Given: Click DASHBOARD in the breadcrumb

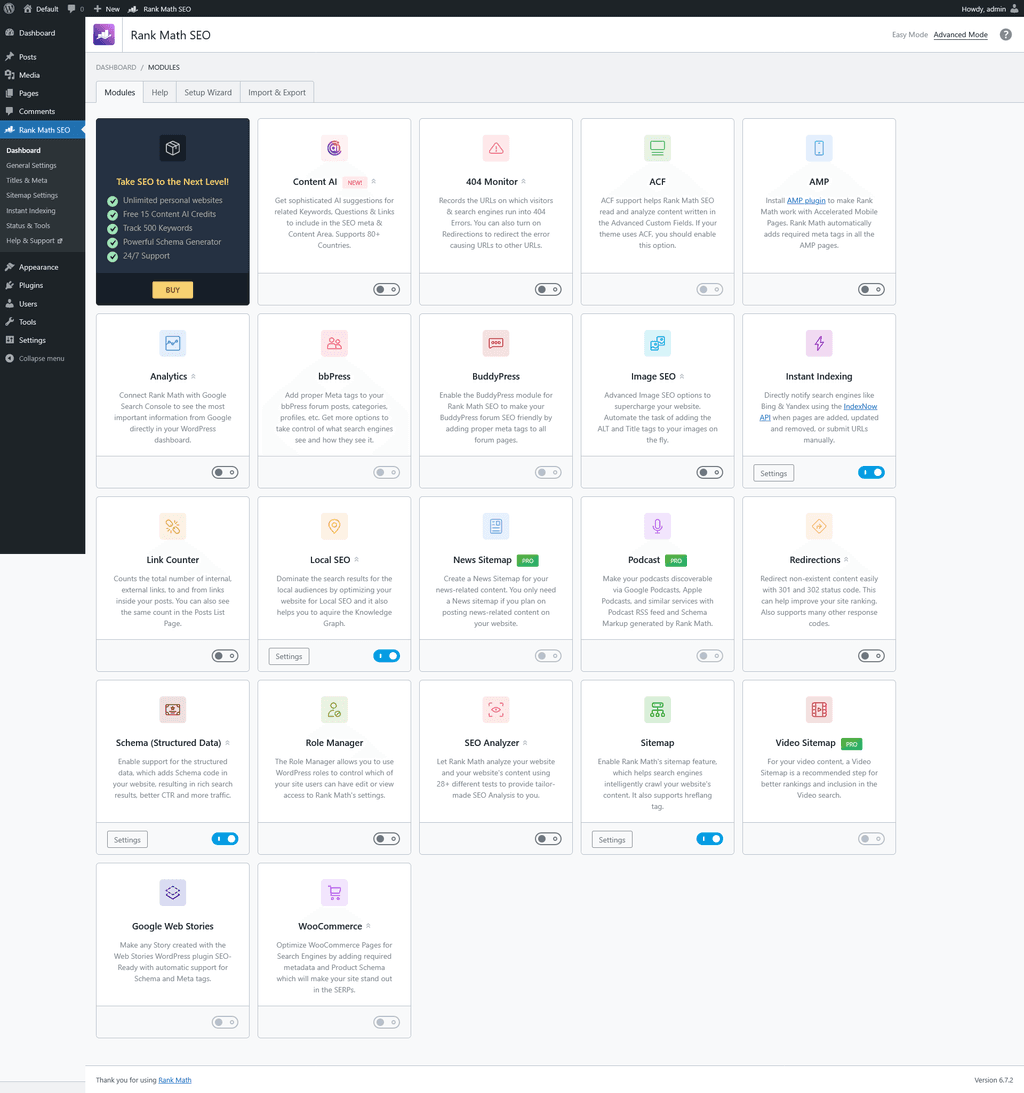Looking at the screenshot, I should click(116, 68).
